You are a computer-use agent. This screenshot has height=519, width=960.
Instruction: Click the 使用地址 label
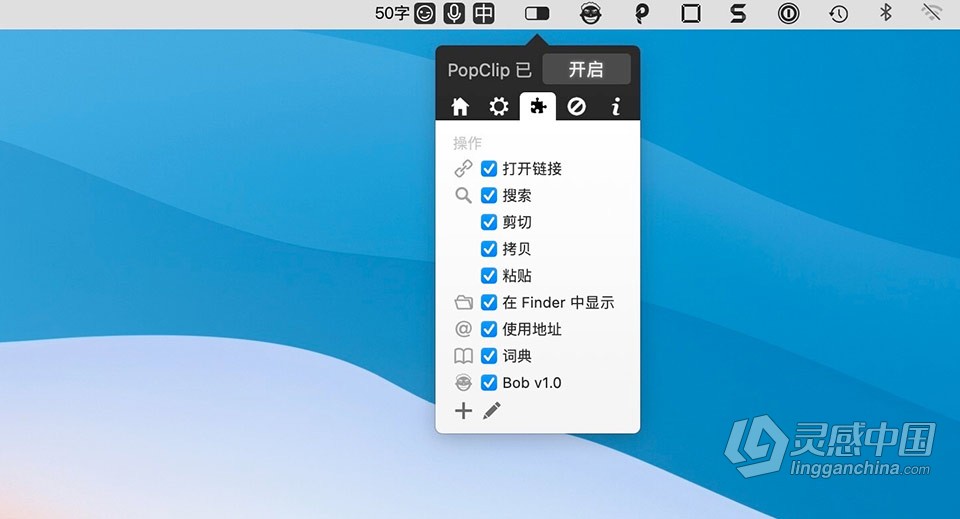(532, 329)
